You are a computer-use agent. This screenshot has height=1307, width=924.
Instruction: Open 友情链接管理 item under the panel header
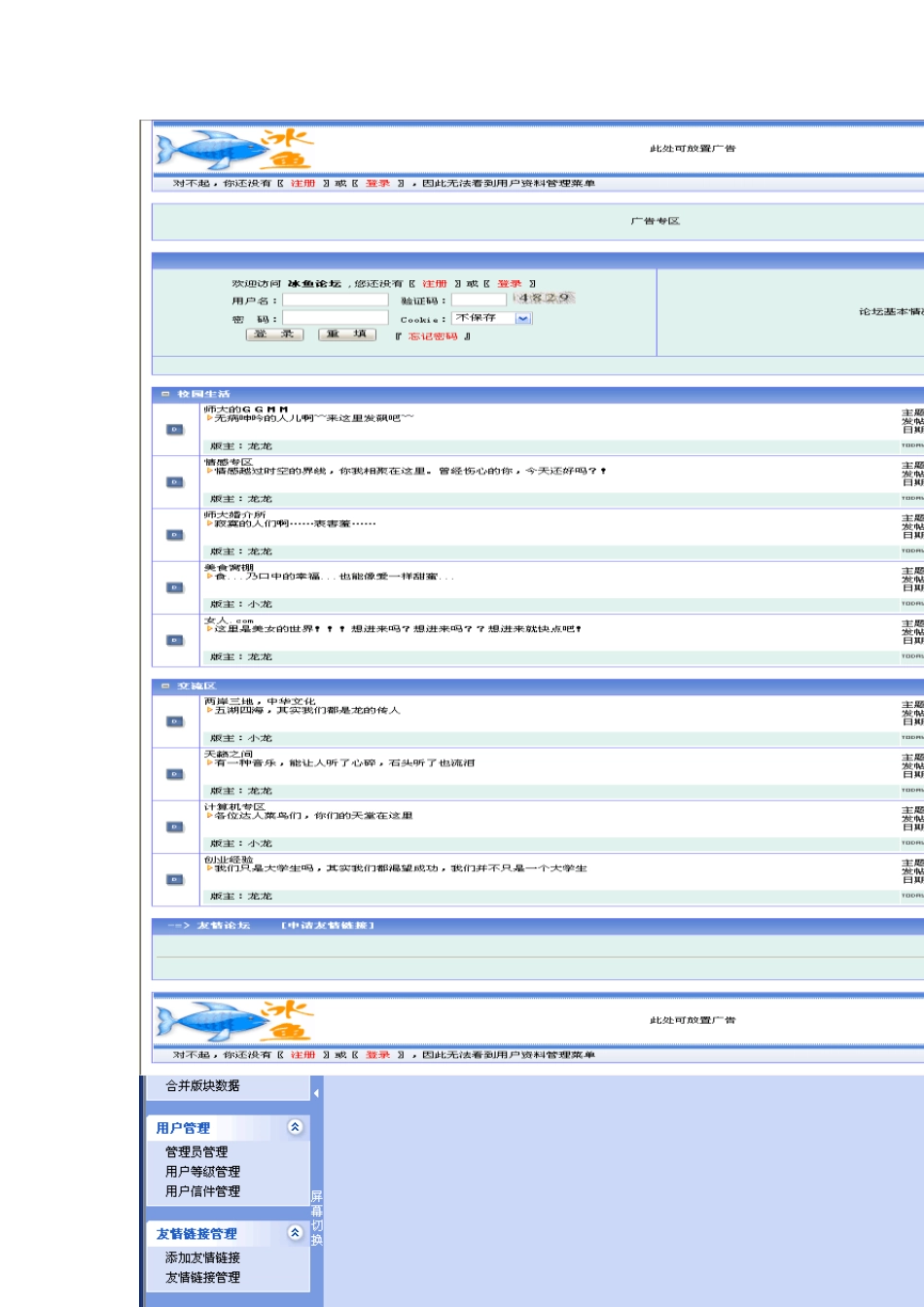[x=202, y=1277]
